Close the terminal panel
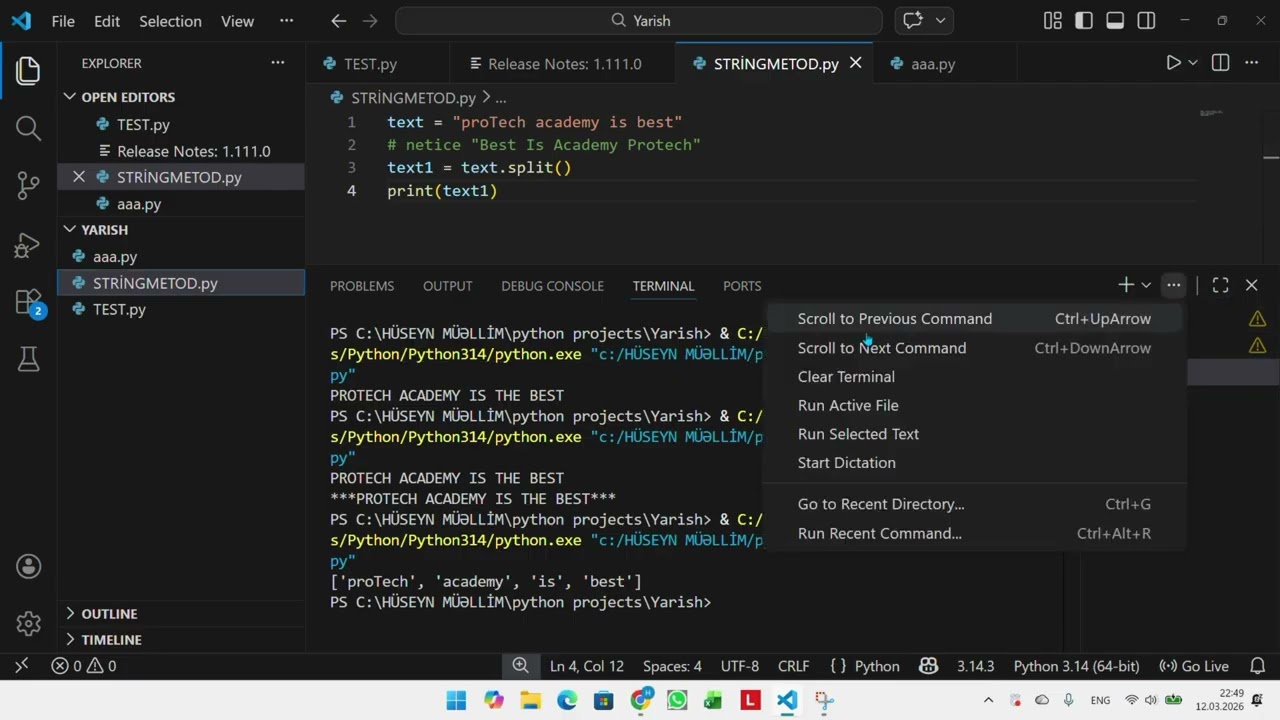The image size is (1280, 720). [x=1251, y=285]
